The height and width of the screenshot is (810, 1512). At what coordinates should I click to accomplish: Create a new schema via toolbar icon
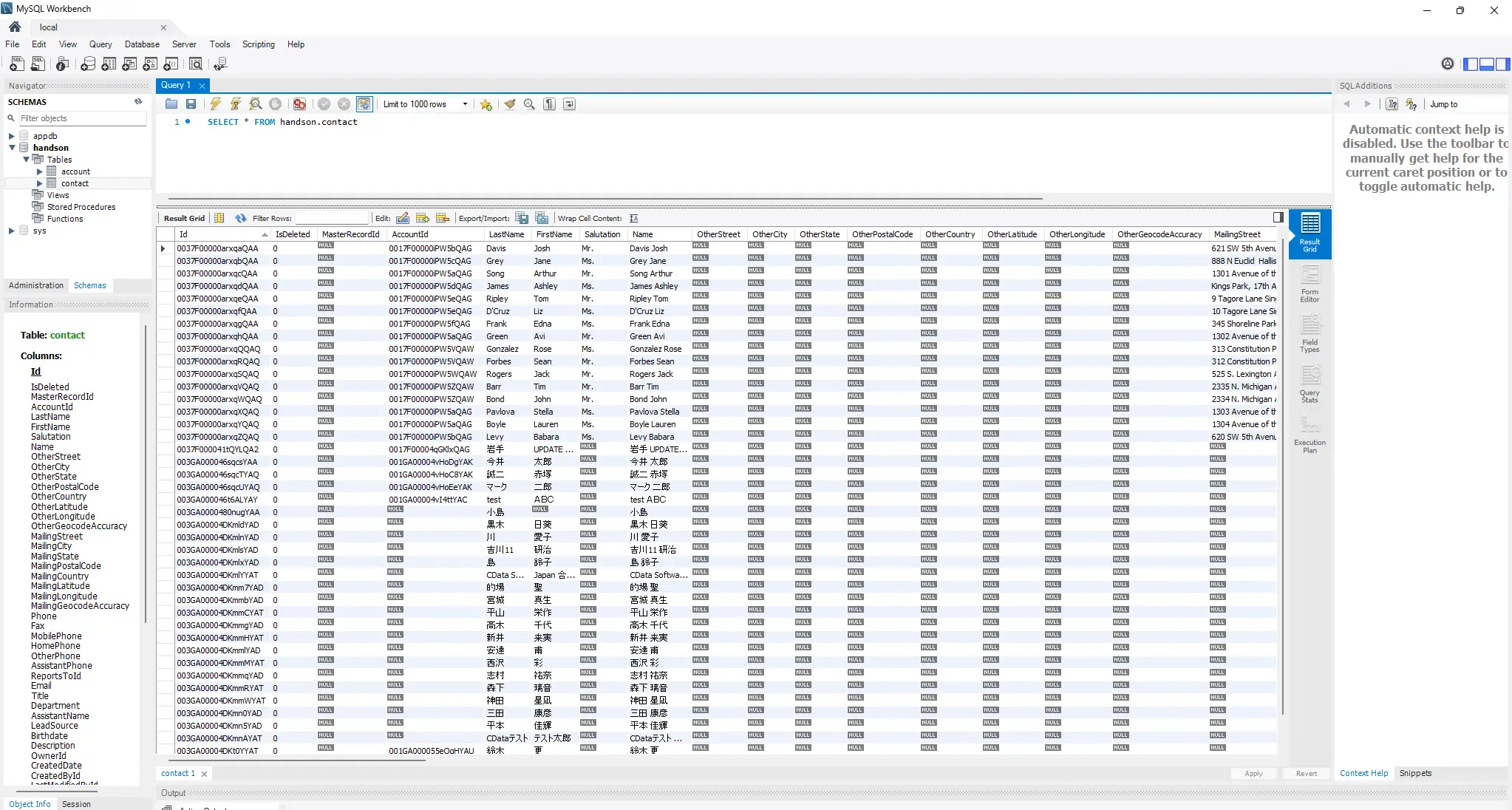(88, 64)
